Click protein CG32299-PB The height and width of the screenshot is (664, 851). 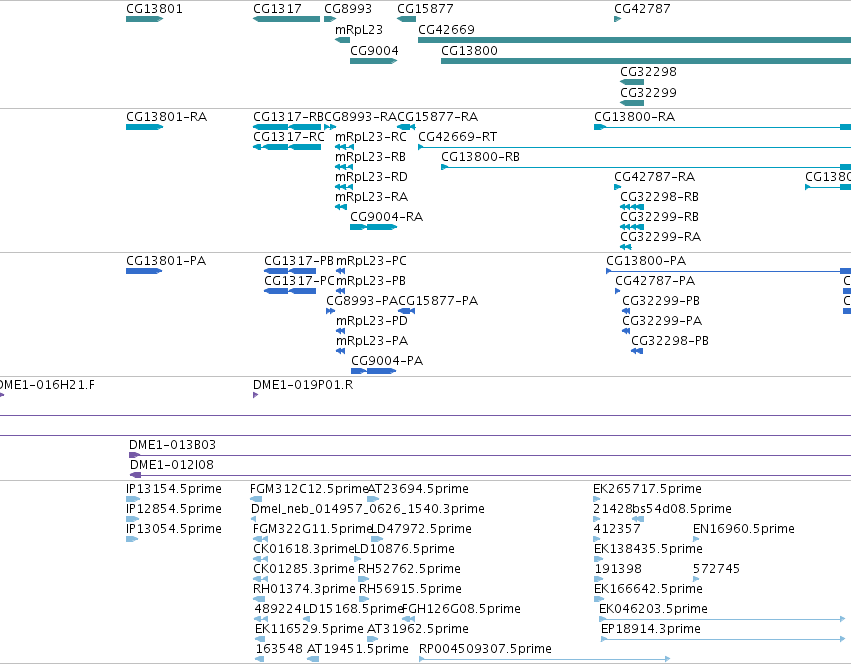[661, 301]
